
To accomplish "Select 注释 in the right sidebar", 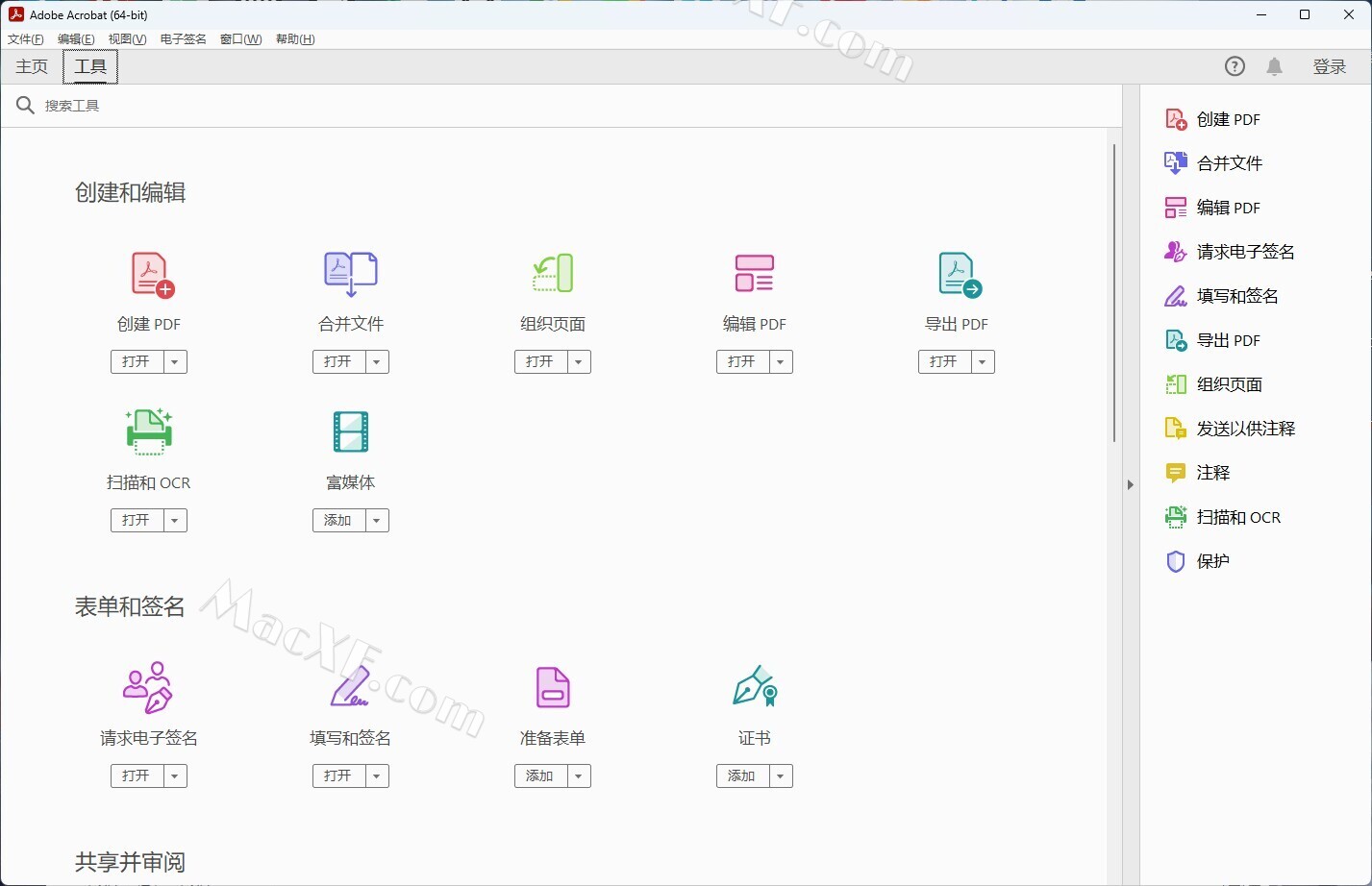I will tap(1197, 473).
